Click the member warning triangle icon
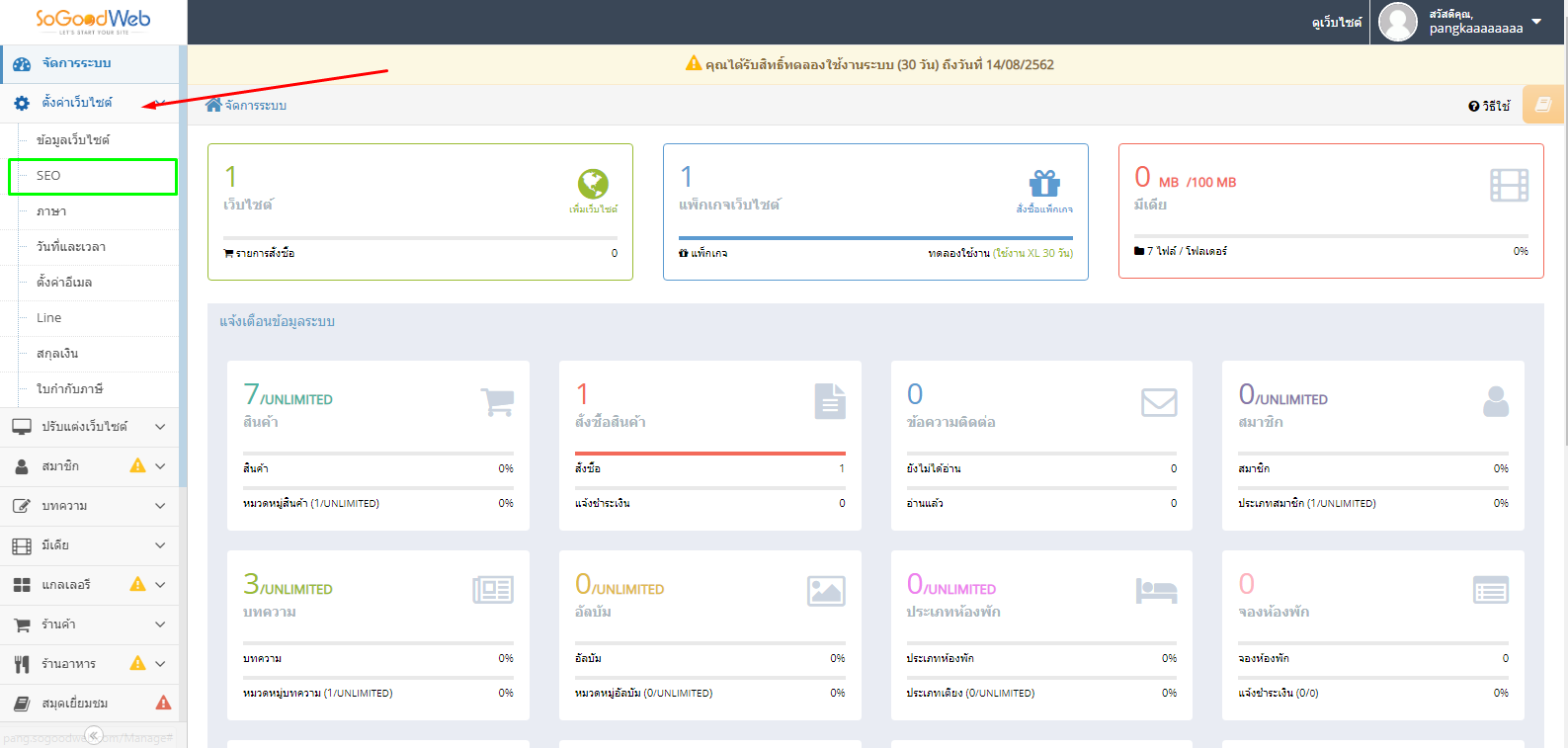 (x=137, y=465)
